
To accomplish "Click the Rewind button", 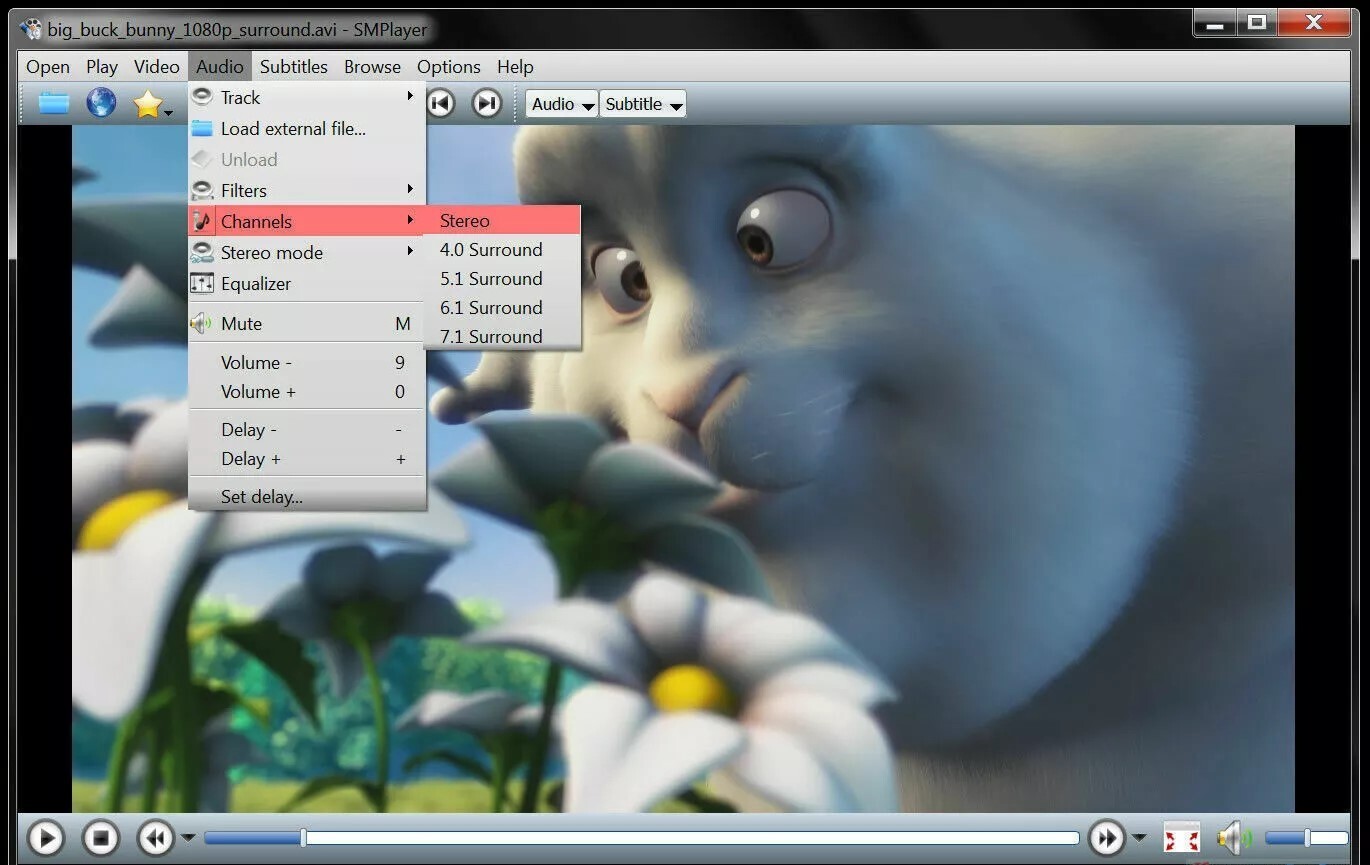I will click(155, 838).
